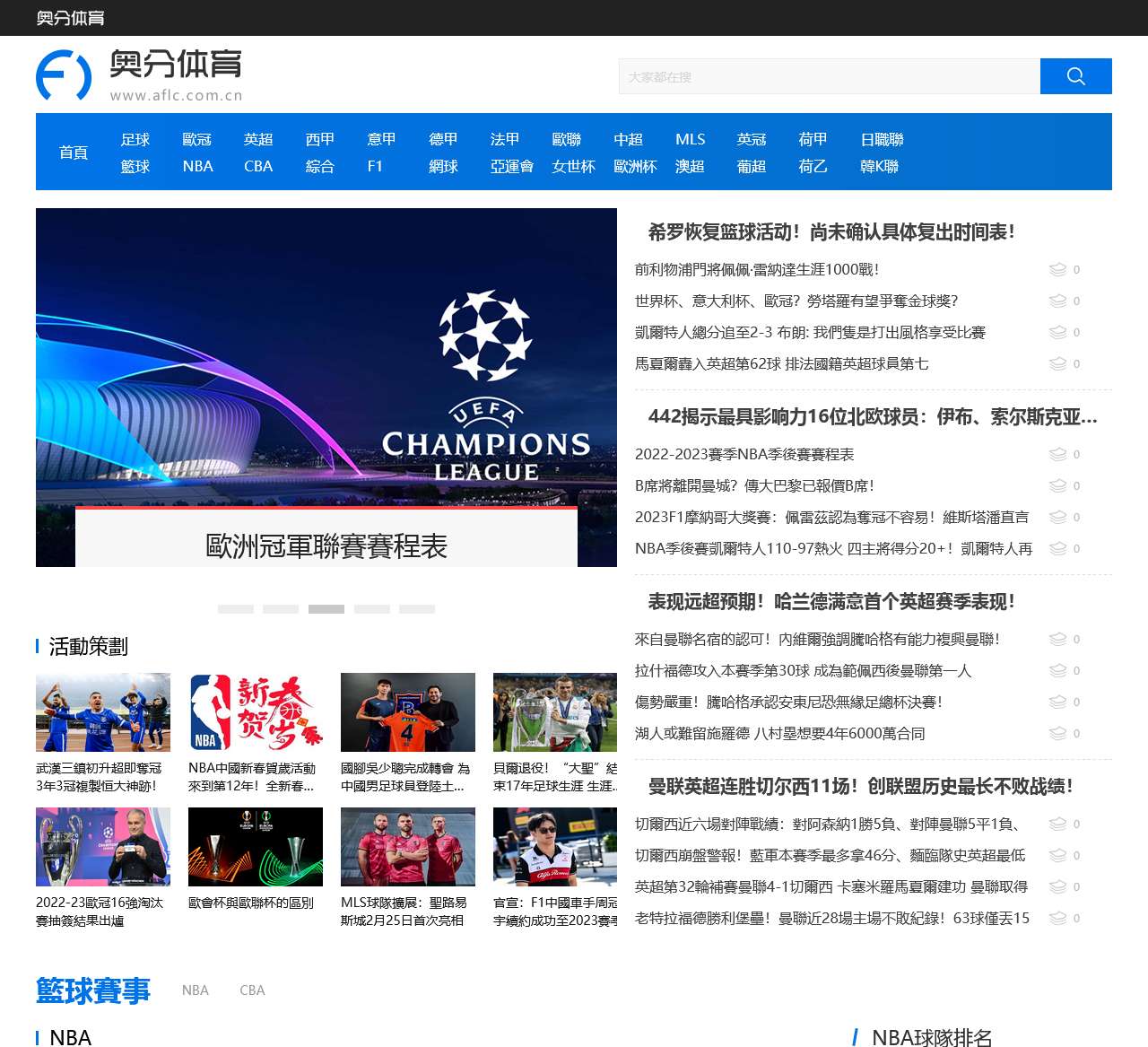Click comment icon beside 傷勢嚴重！騰哈格 headline
1148x1047 pixels.
click(1057, 702)
